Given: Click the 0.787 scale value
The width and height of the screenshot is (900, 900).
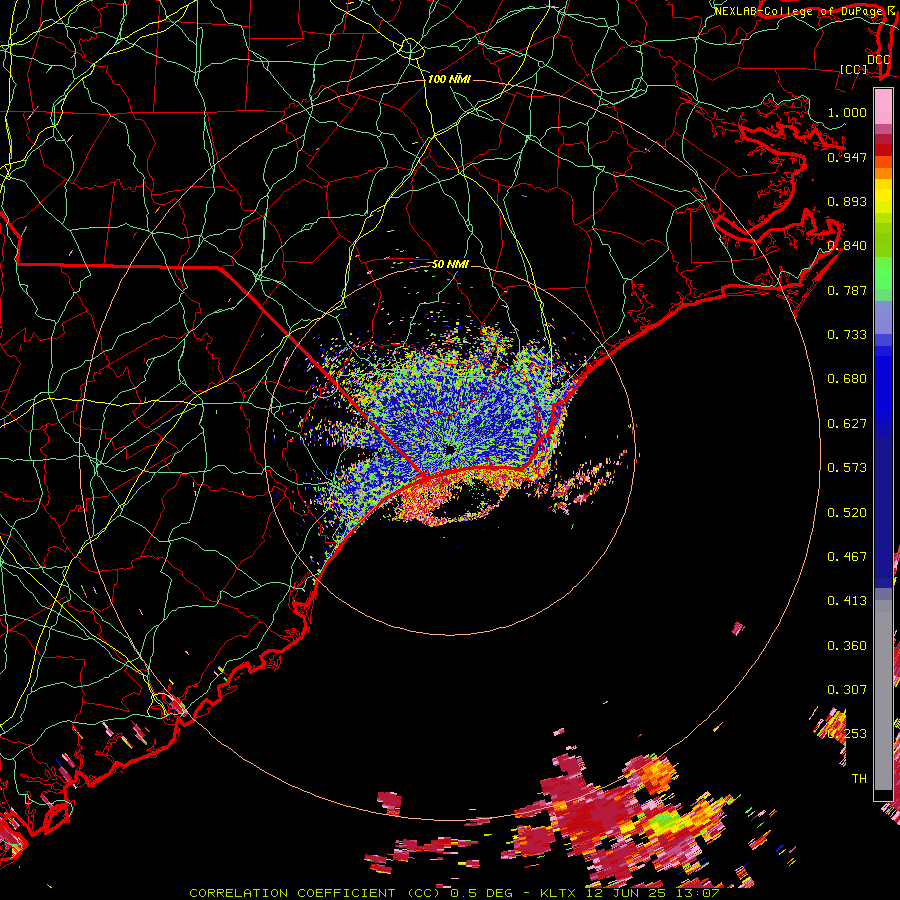Looking at the screenshot, I should (847, 290).
